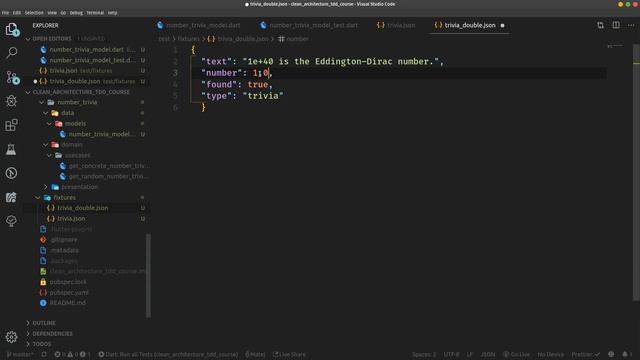This screenshot has width=640, height=360.
Task: Click the git icon of .gitignore
Action: coord(43,240)
